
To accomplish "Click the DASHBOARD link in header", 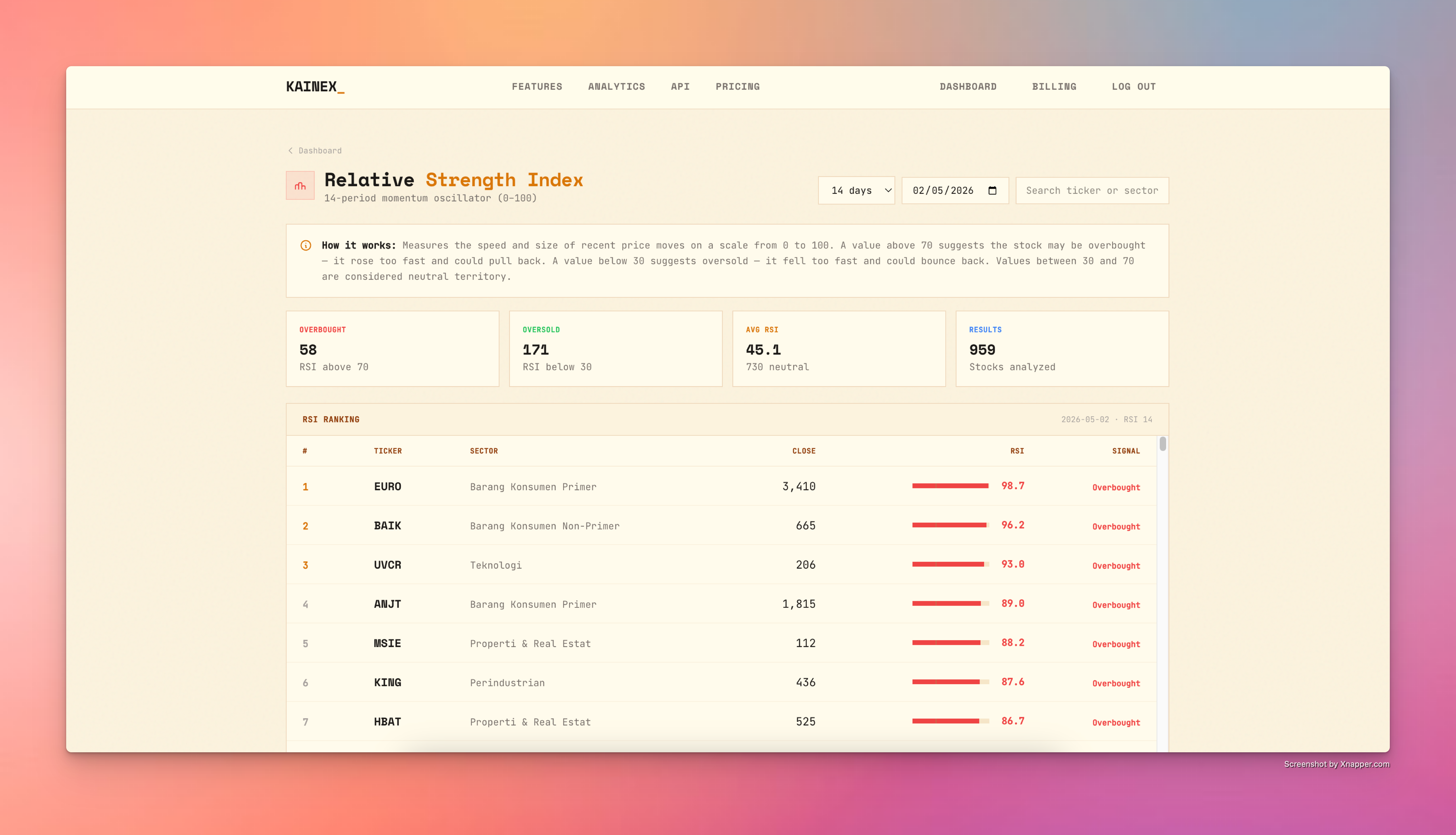I will tap(968, 87).
